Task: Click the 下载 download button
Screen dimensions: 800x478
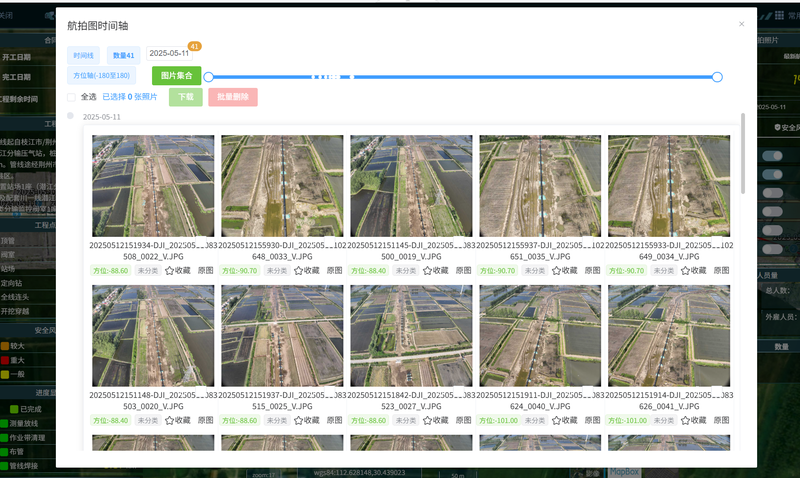Action: 186,97
